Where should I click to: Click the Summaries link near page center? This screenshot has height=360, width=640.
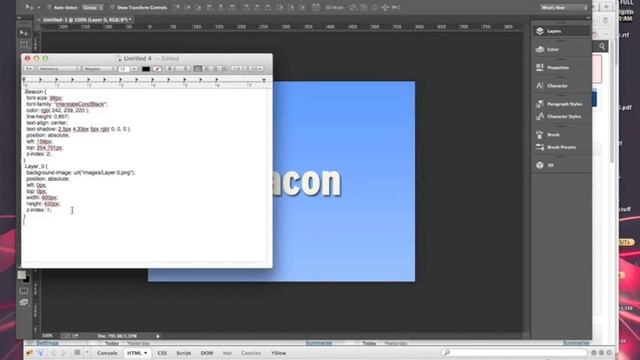(x=319, y=343)
